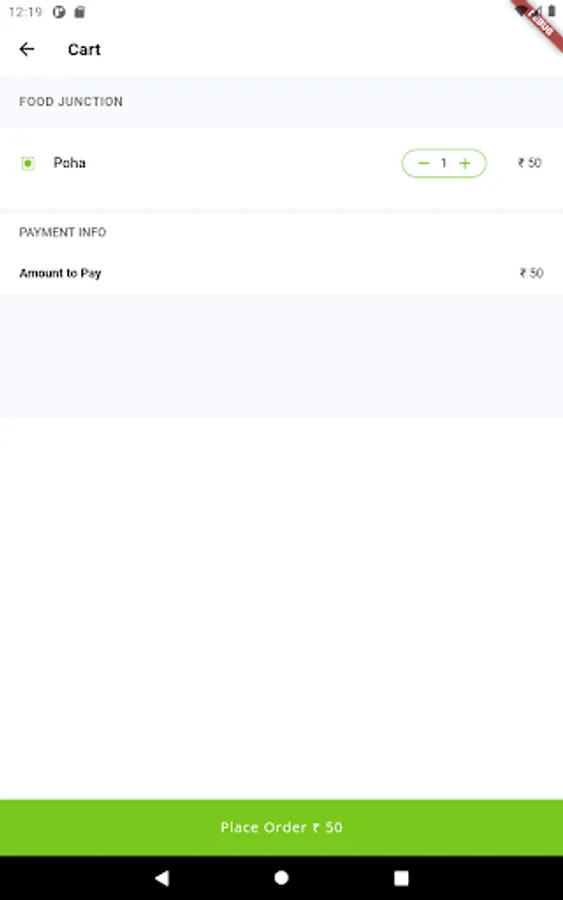Viewport: 563px width, 900px height.
Task: Tap the quantity number 1 in stepper
Action: pos(444,163)
